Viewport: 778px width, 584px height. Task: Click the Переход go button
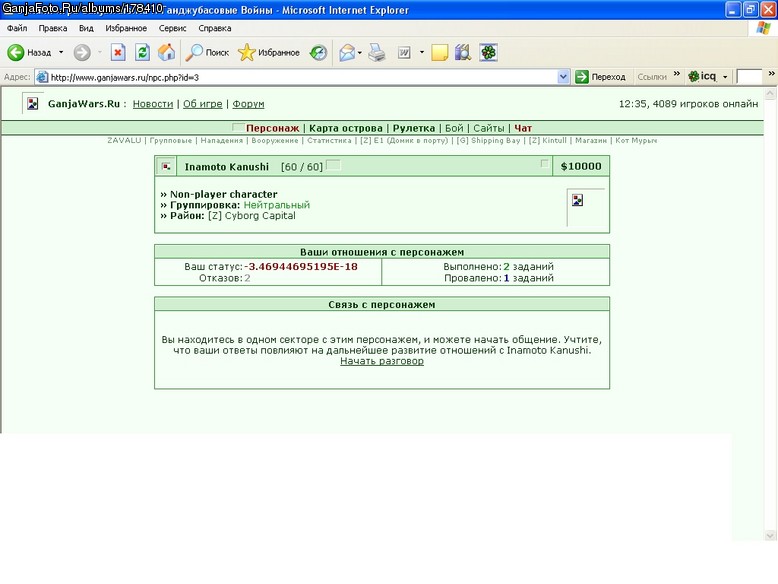[x=600, y=77]
